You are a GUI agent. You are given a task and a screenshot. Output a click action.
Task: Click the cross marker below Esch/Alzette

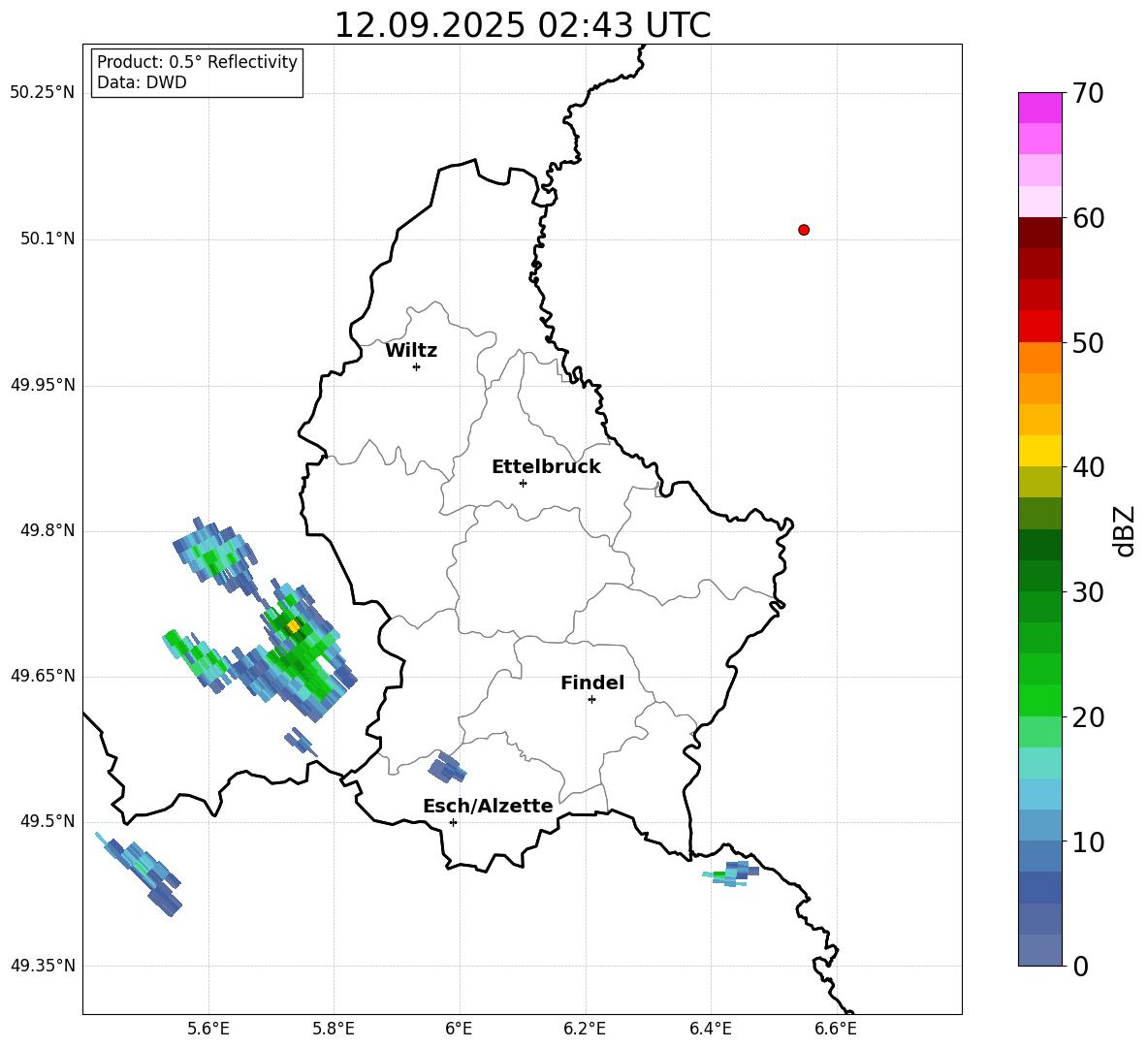pyautogui.click(x=453, y=822)
